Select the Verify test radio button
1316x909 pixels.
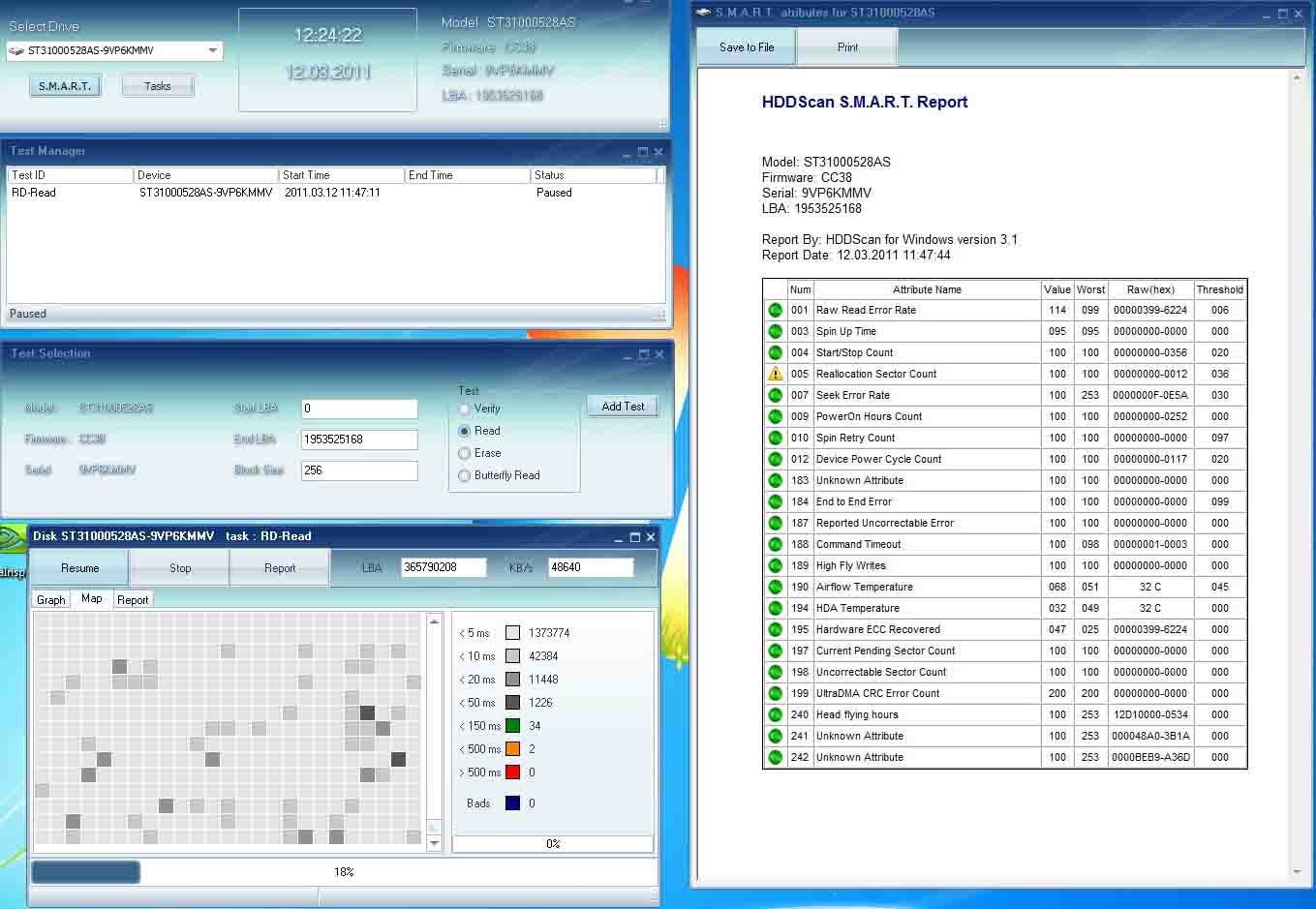pos(465,409)
